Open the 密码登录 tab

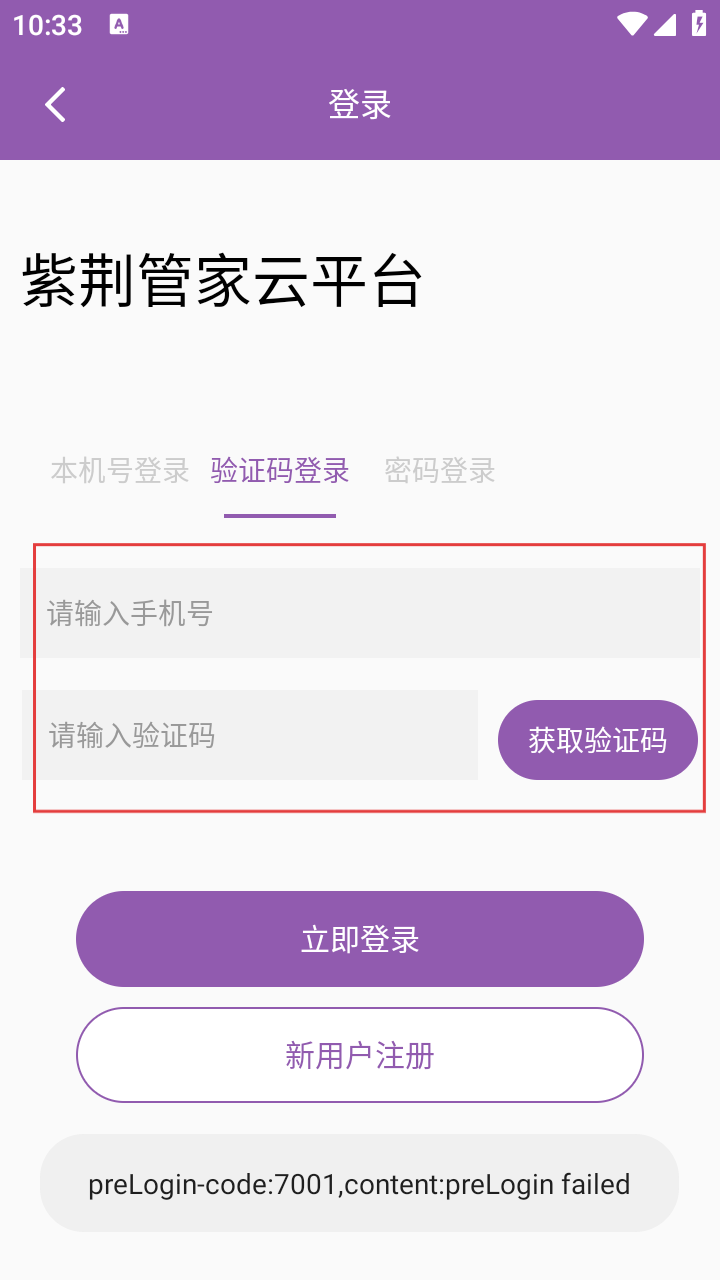[440, 470]
